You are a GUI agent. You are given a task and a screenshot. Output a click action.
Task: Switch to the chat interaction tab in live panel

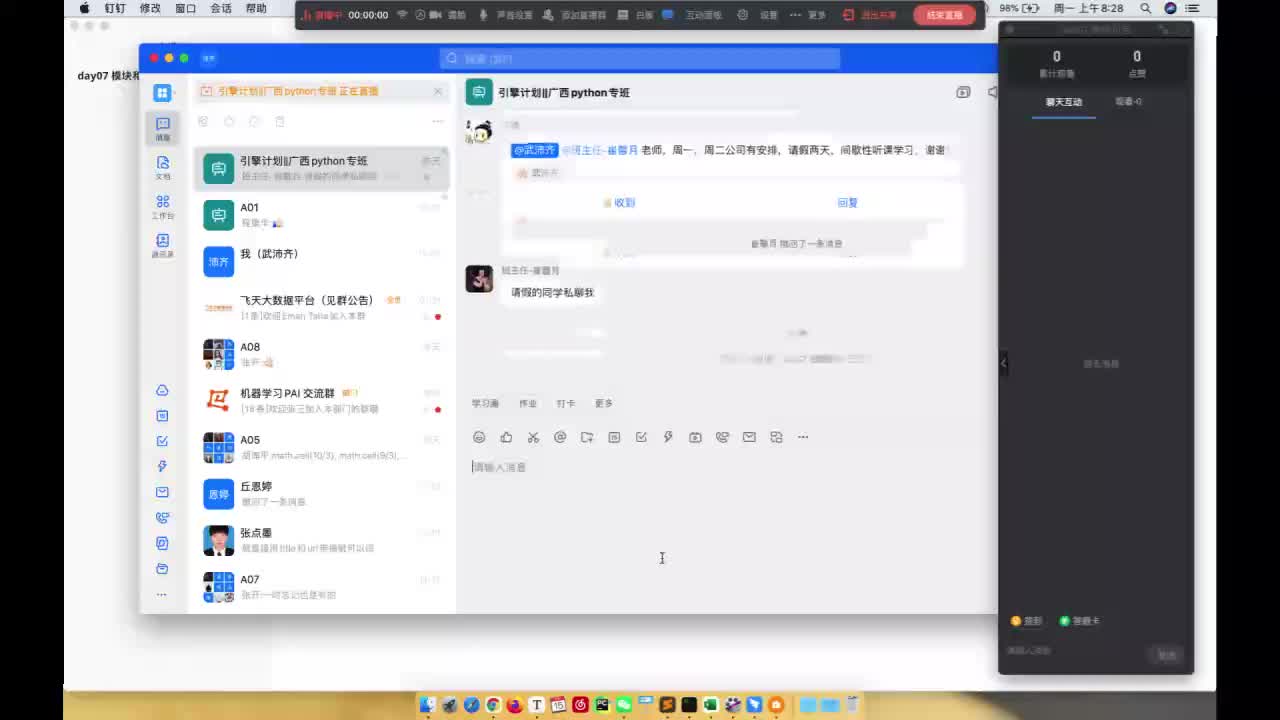(x=1064, y=102)
